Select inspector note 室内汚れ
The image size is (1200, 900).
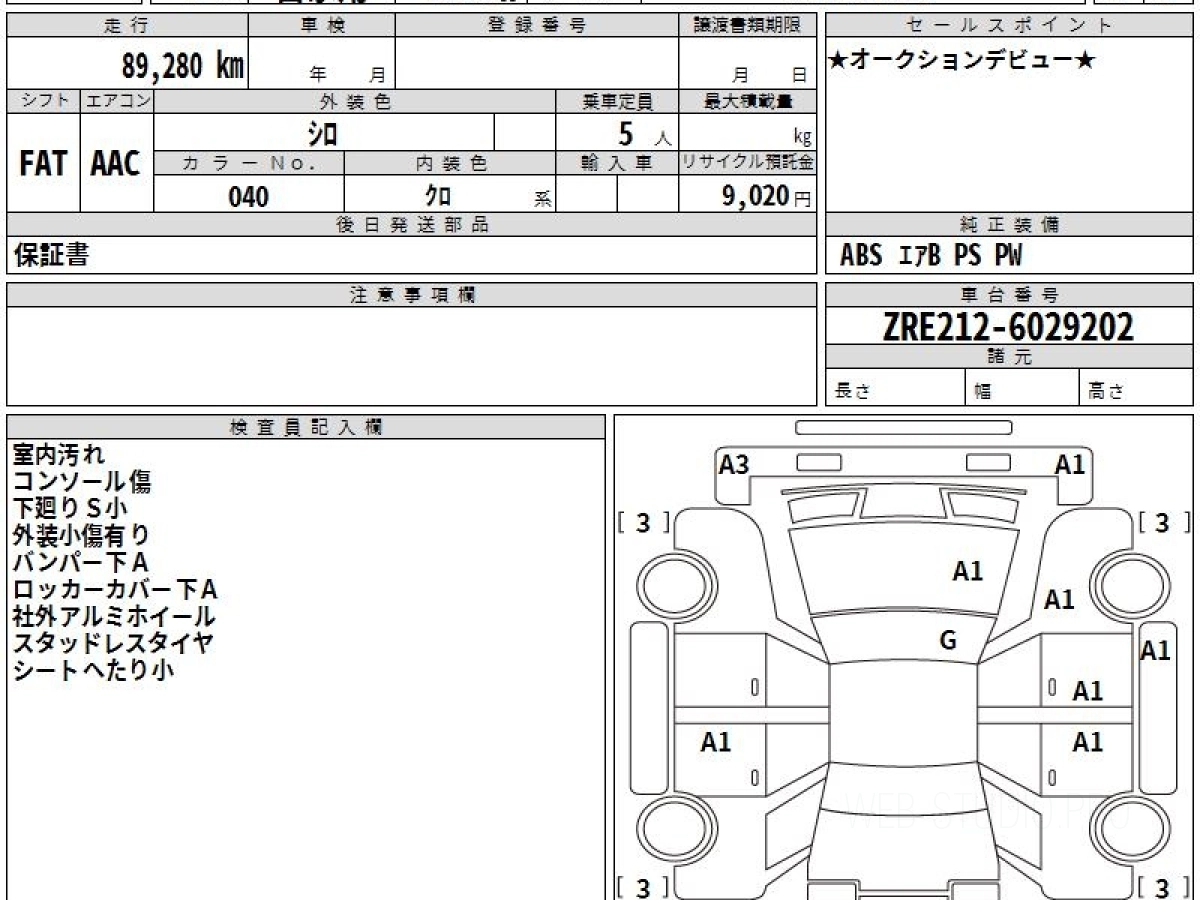(x=58, y=455)
